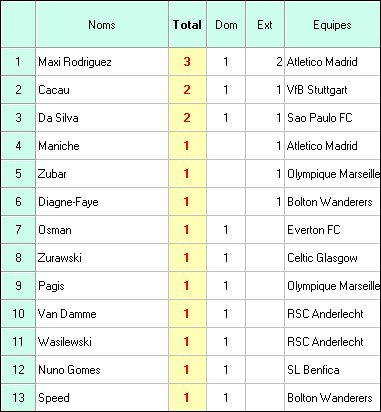Select the Pagis name cell
Screen dimensions: 381x412
102,286
